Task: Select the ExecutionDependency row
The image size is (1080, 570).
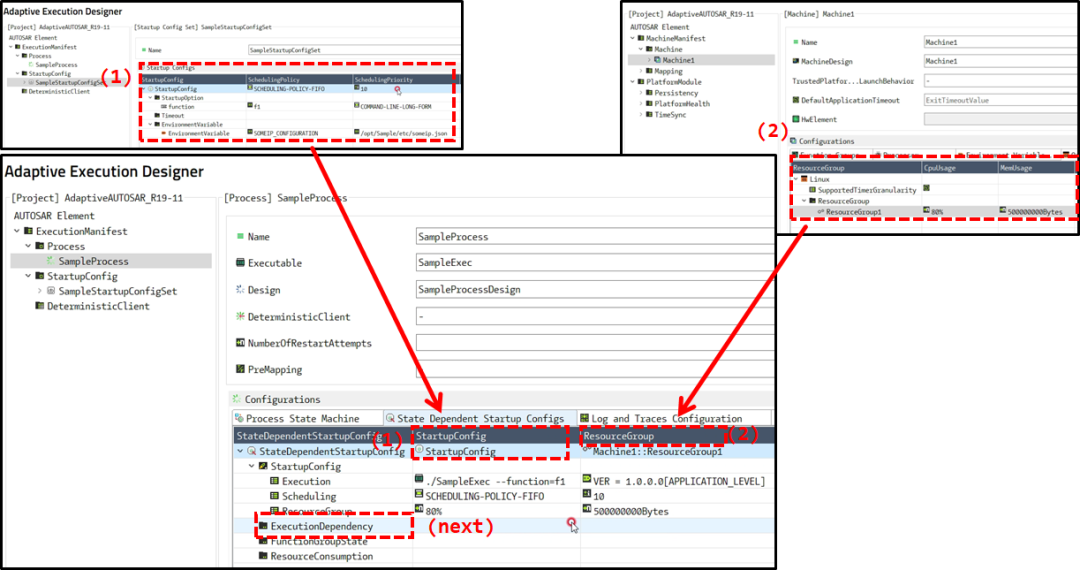Action: [504, 527]
